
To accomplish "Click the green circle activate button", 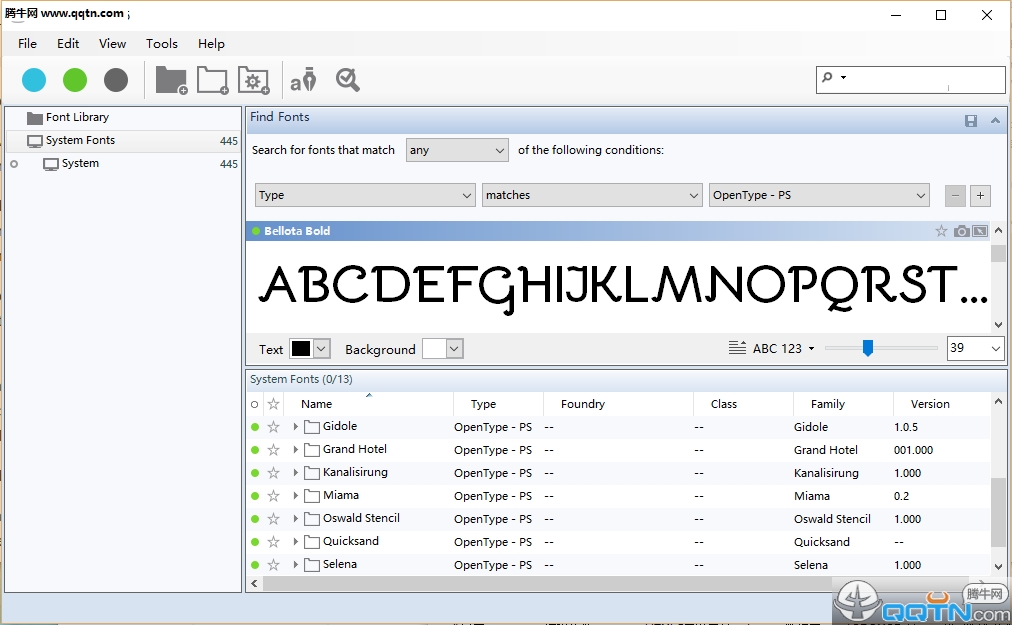I will click(x=75, y=80).
